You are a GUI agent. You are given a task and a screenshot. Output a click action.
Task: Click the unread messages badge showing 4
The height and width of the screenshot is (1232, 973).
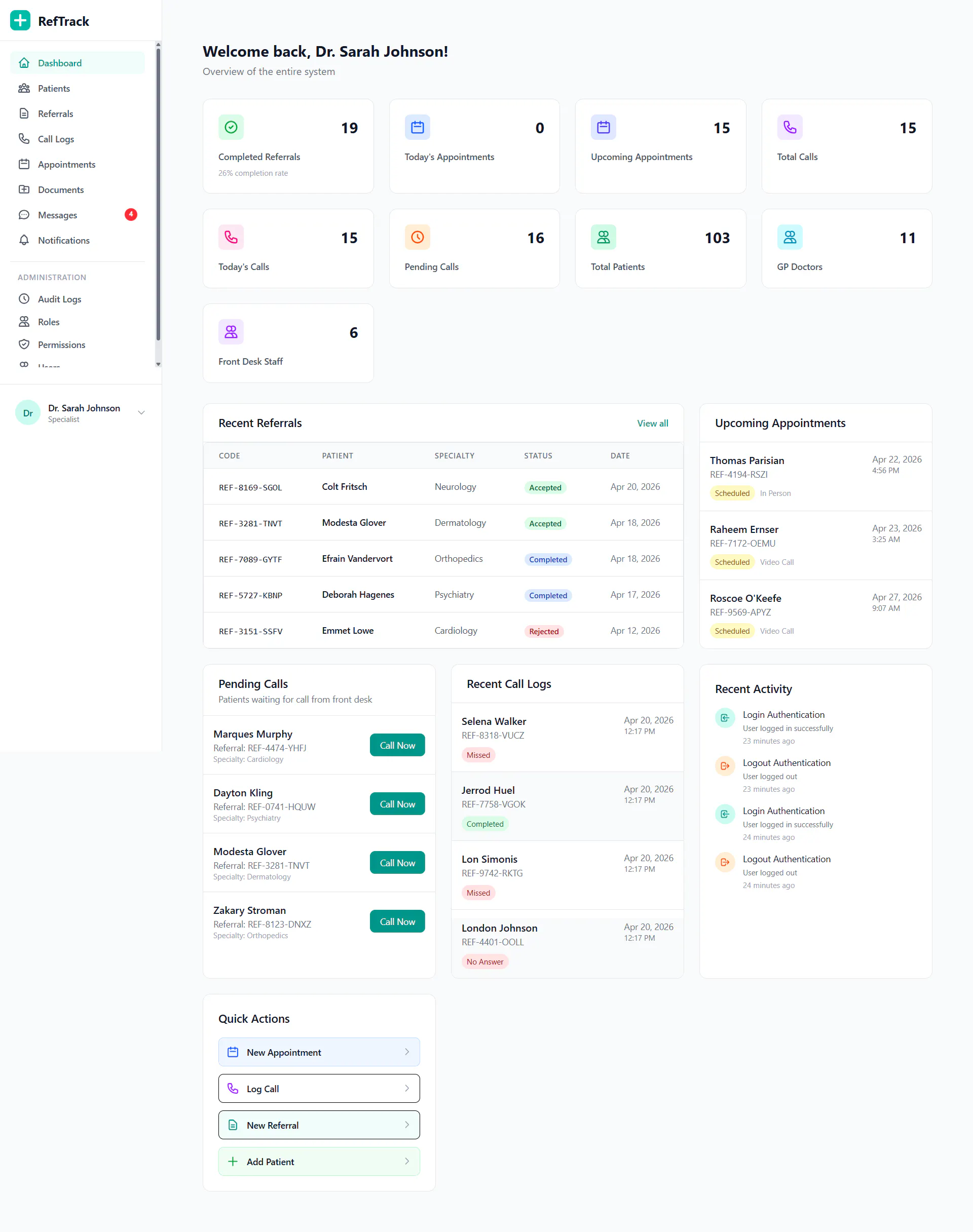131,215
